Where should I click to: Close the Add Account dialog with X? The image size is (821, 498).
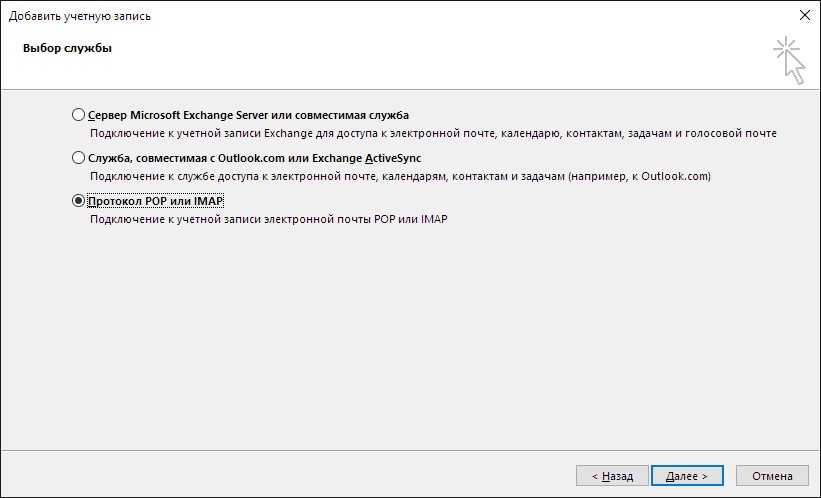(x=805, y=16)
